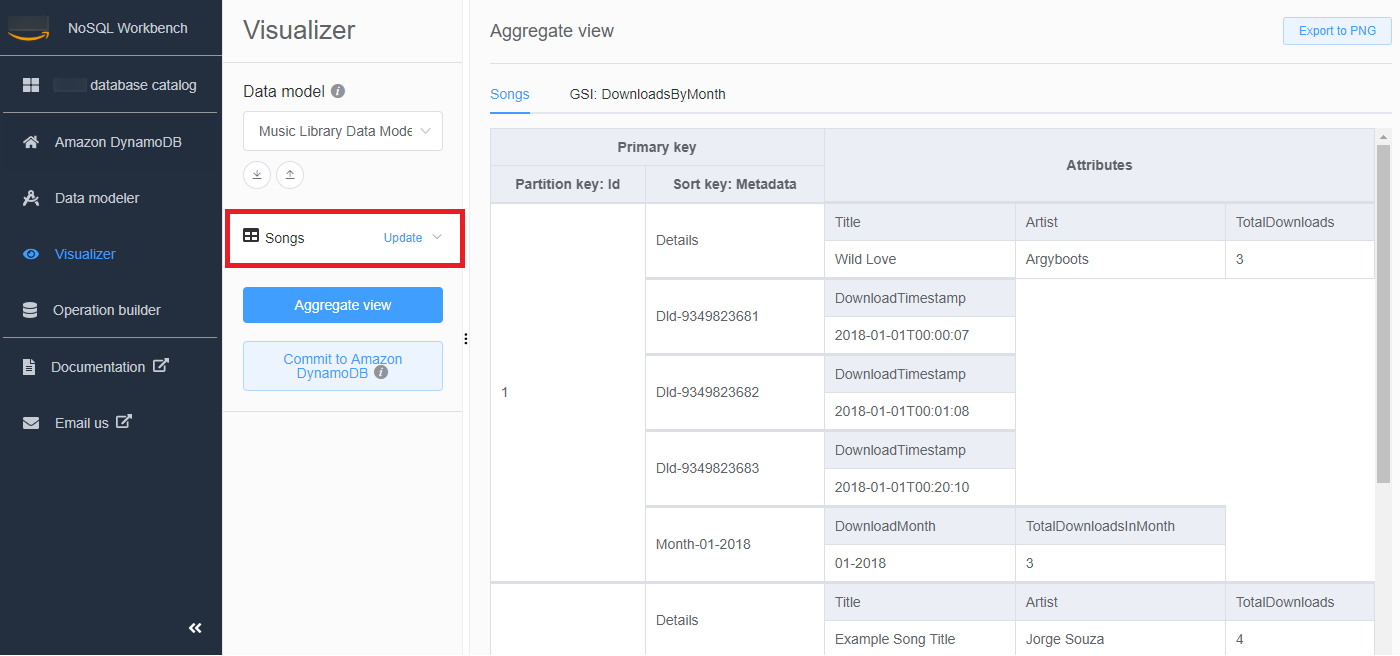Screen dimensions: 1400x656
Task: Click the export data model upload icon
Action: click(290, 175)
